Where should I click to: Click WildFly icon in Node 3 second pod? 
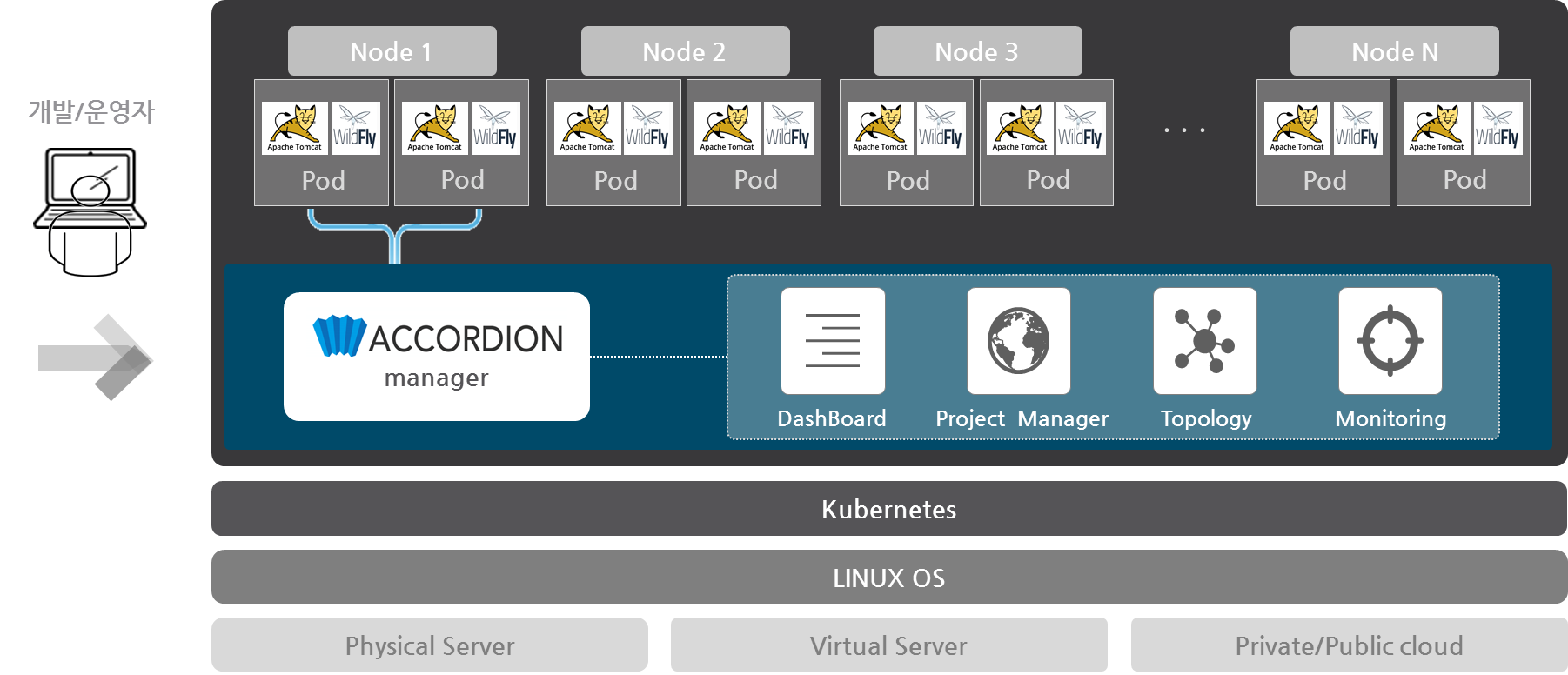pos(1080,129)
